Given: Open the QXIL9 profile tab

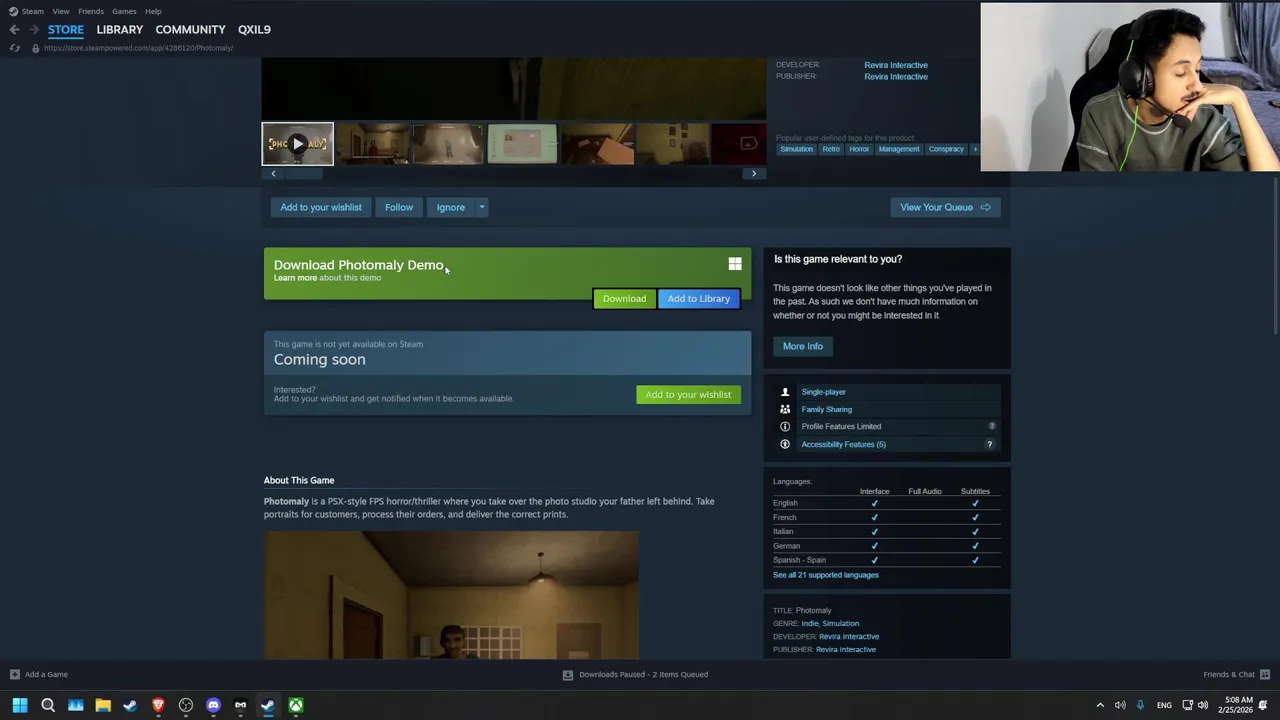Looking at the screenshot, I should [x=254, y=29].
